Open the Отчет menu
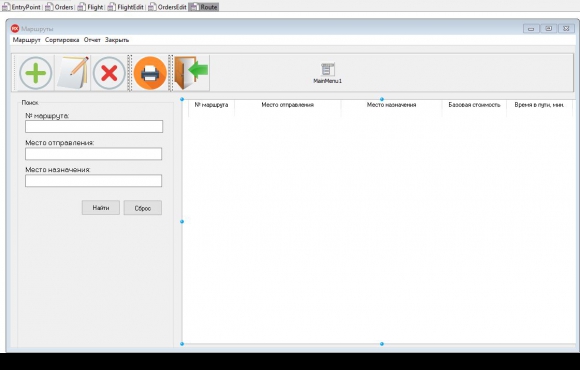 [x=92, y=40]
